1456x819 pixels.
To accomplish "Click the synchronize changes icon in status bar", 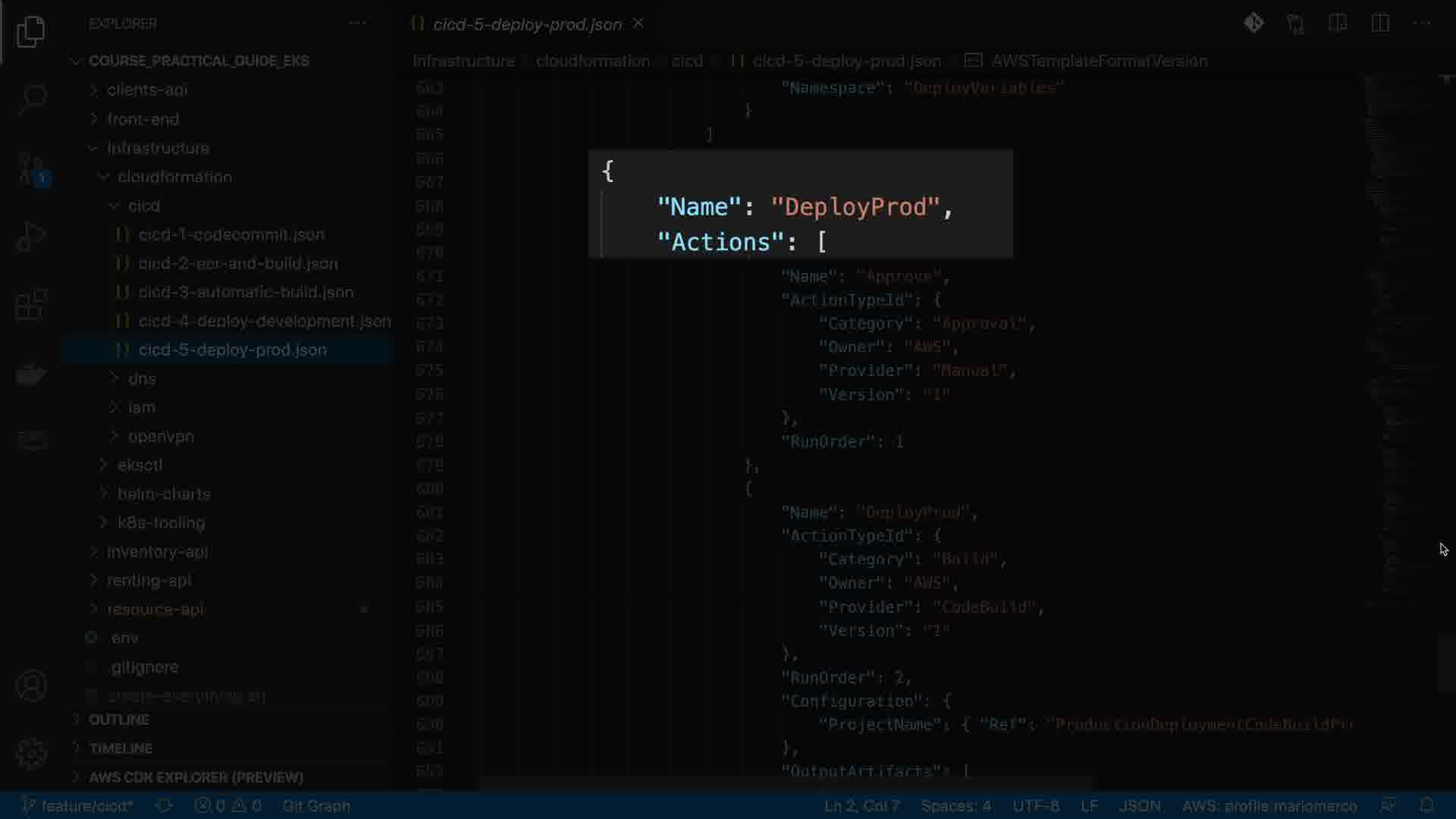I will 164,805.
